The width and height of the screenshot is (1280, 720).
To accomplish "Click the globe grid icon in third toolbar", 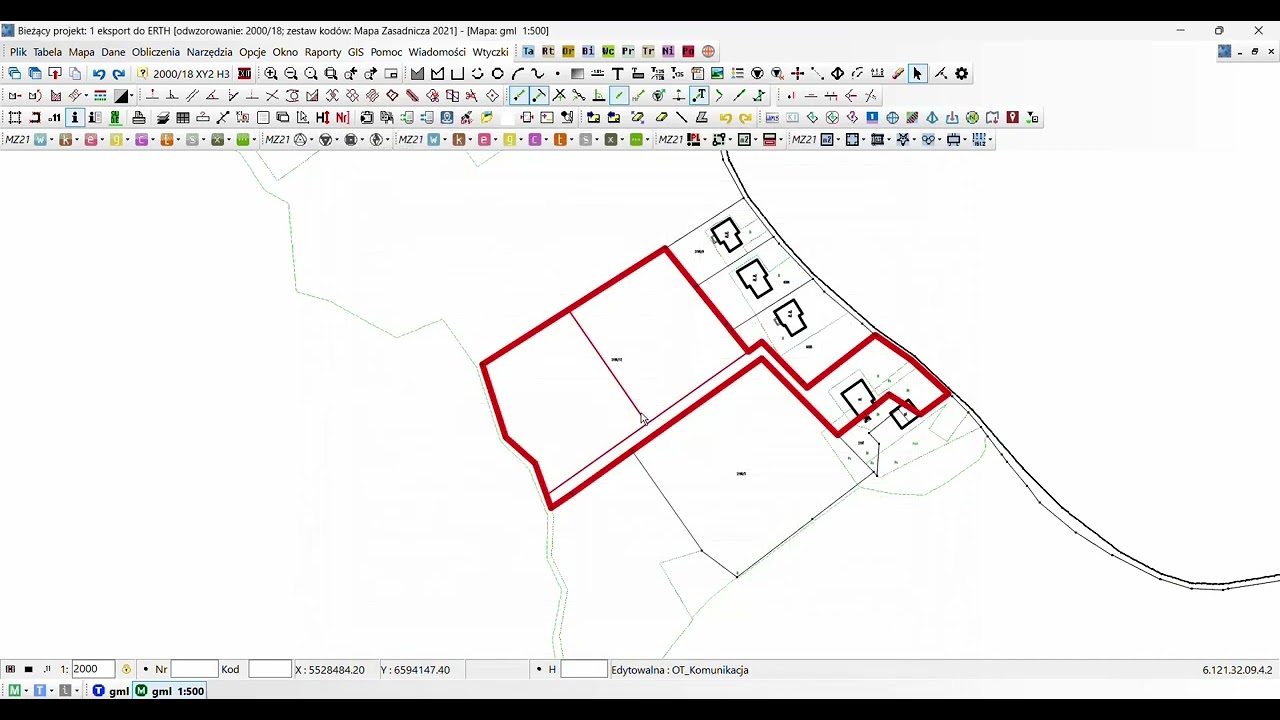I will click(x=892, y=118).
